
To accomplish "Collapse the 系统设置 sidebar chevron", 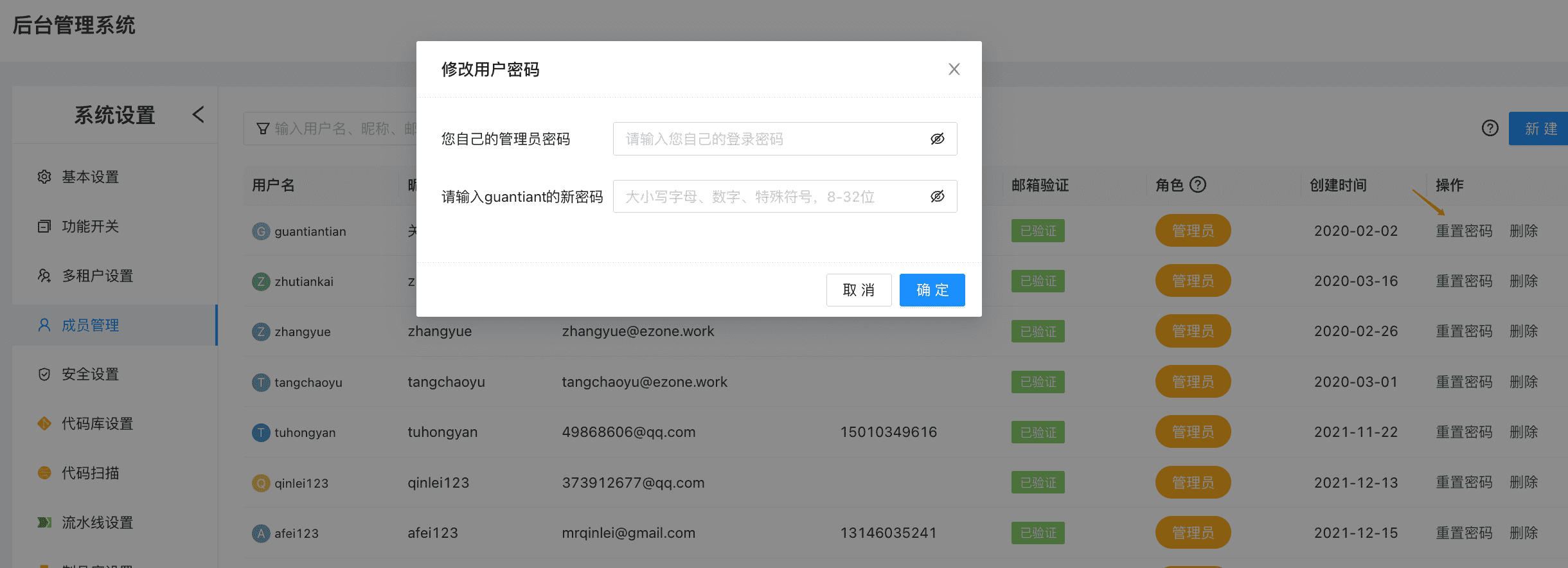I will click(x=198, y=115).
